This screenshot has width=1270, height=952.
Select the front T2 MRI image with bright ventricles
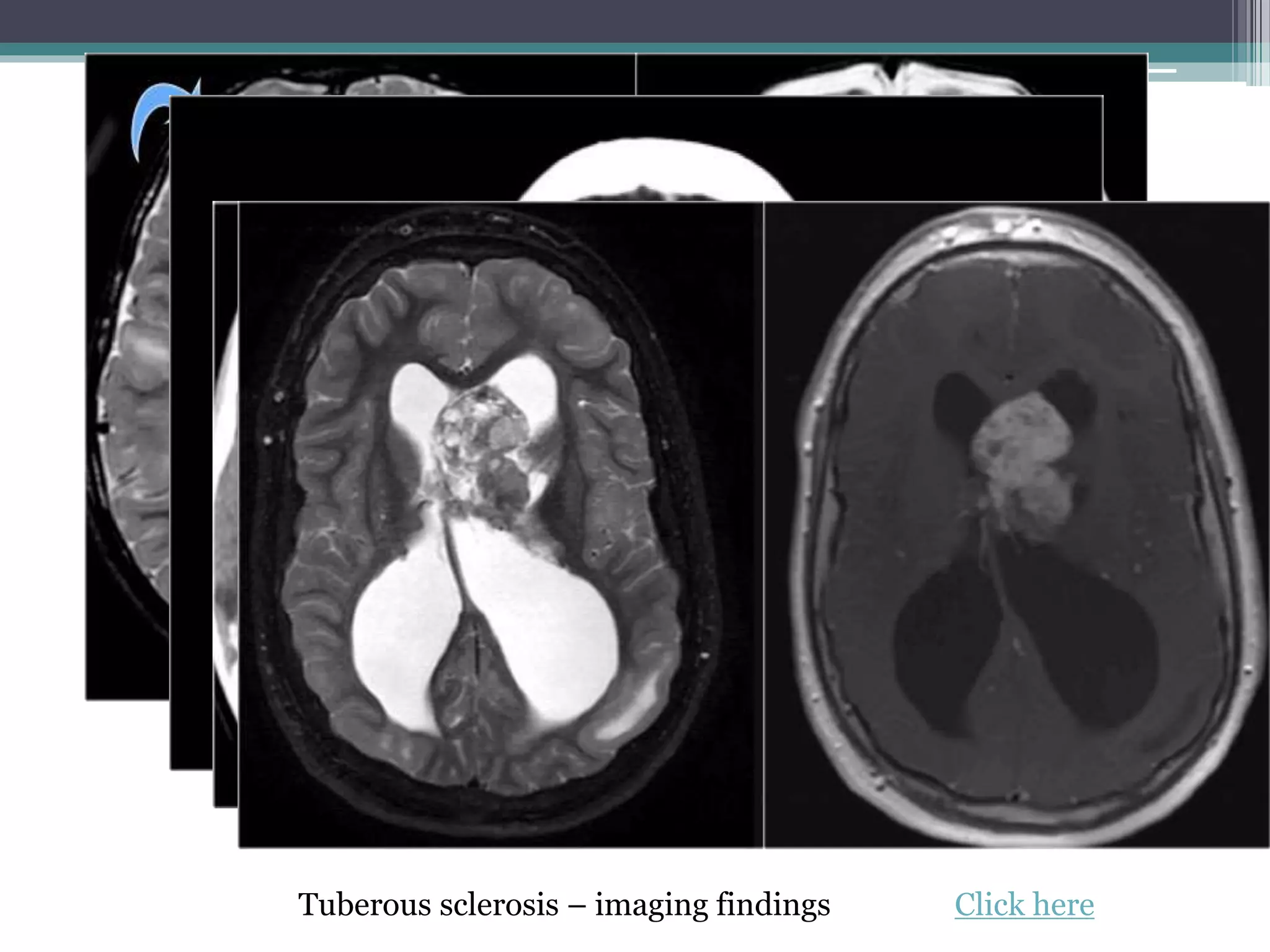click(500, 524)
